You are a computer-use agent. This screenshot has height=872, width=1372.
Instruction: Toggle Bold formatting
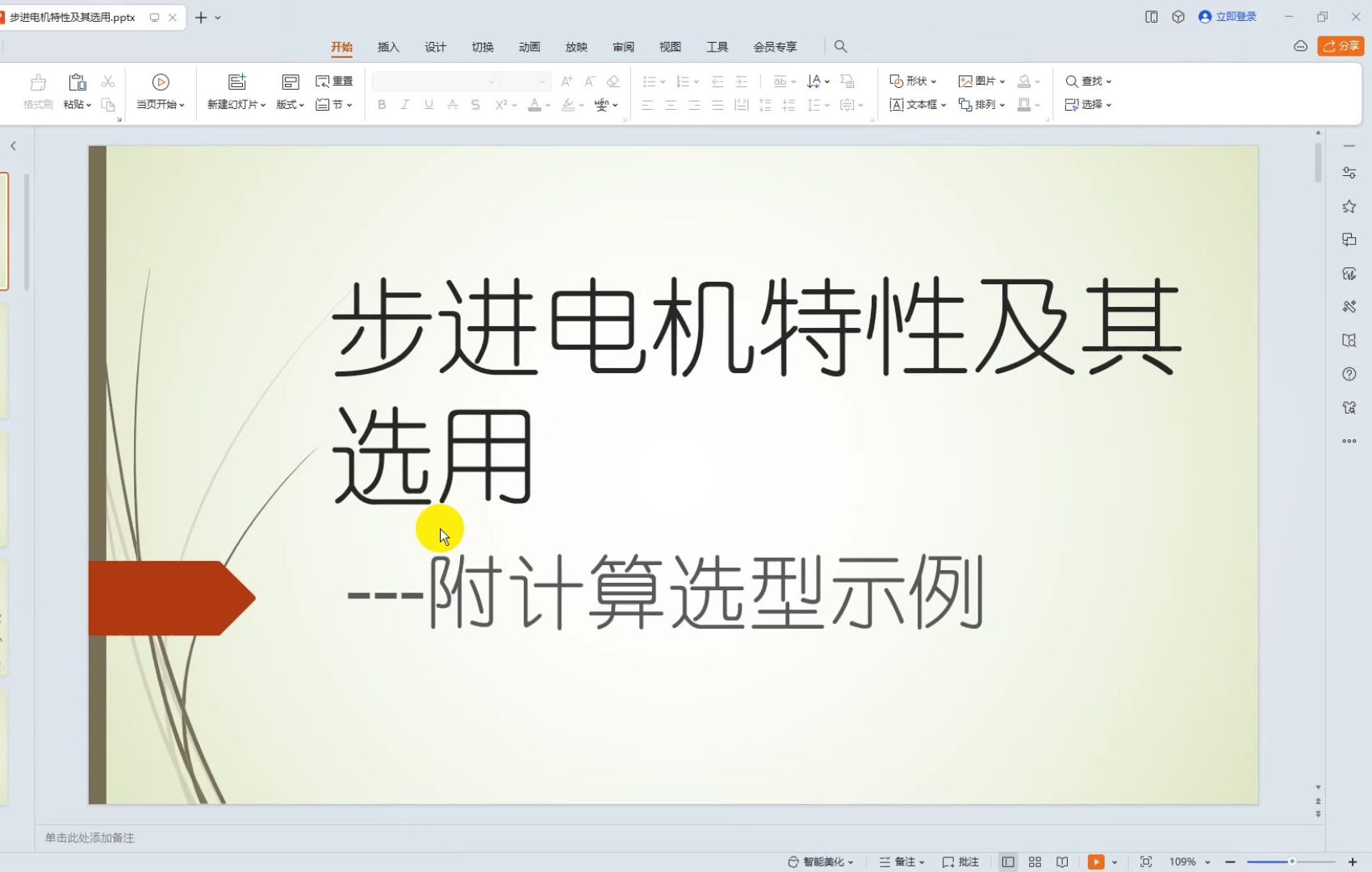382,105
